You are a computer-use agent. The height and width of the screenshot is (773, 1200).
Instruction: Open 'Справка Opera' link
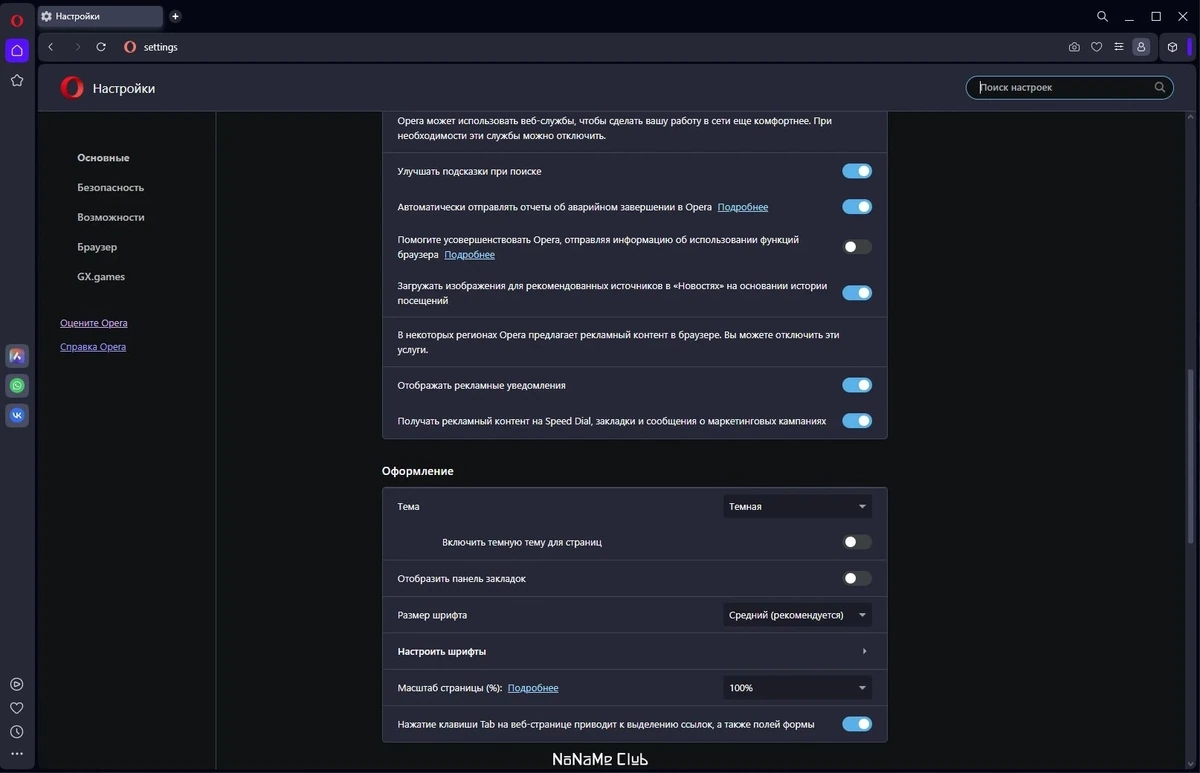pos(93,347)
